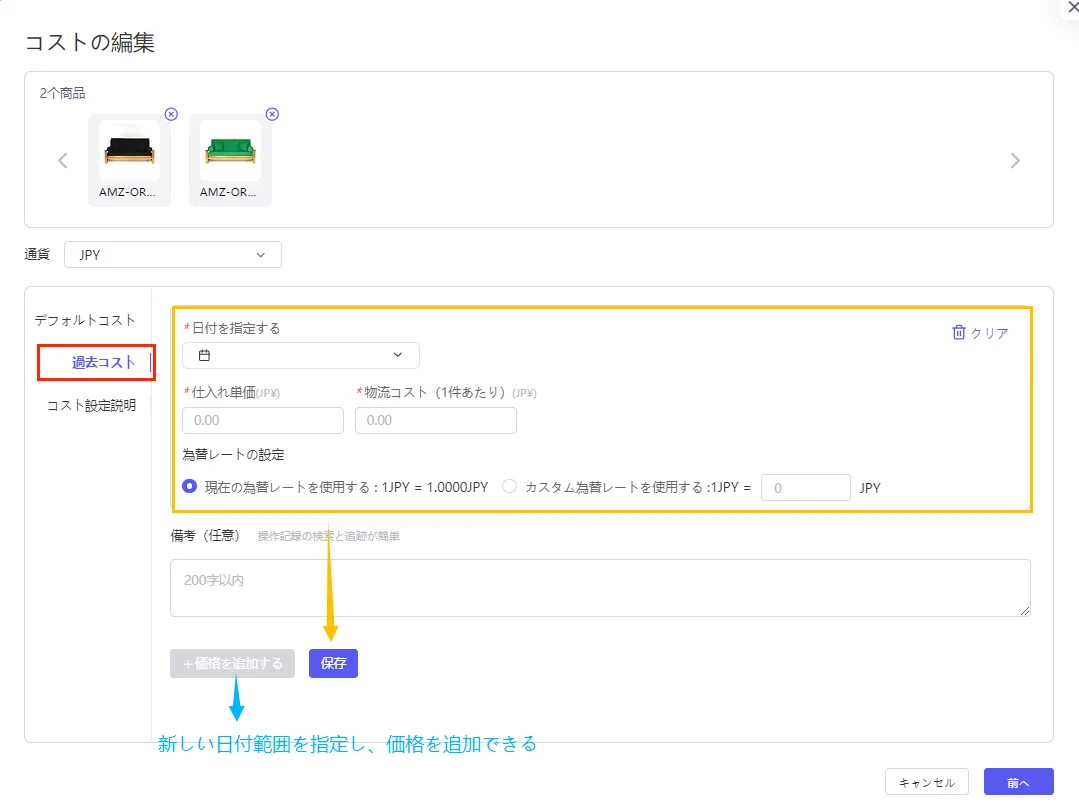Image resolution: width=1079 pixels, height=803 pixels.
Task: Select the green sofa thumbnail
Action: coord(231,160)
